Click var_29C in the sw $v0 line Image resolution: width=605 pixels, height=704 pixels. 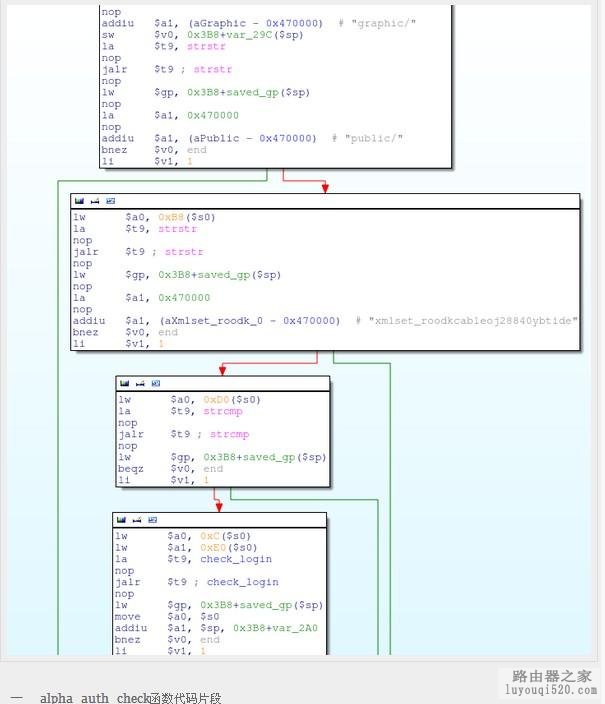click(x=252, y=35)
